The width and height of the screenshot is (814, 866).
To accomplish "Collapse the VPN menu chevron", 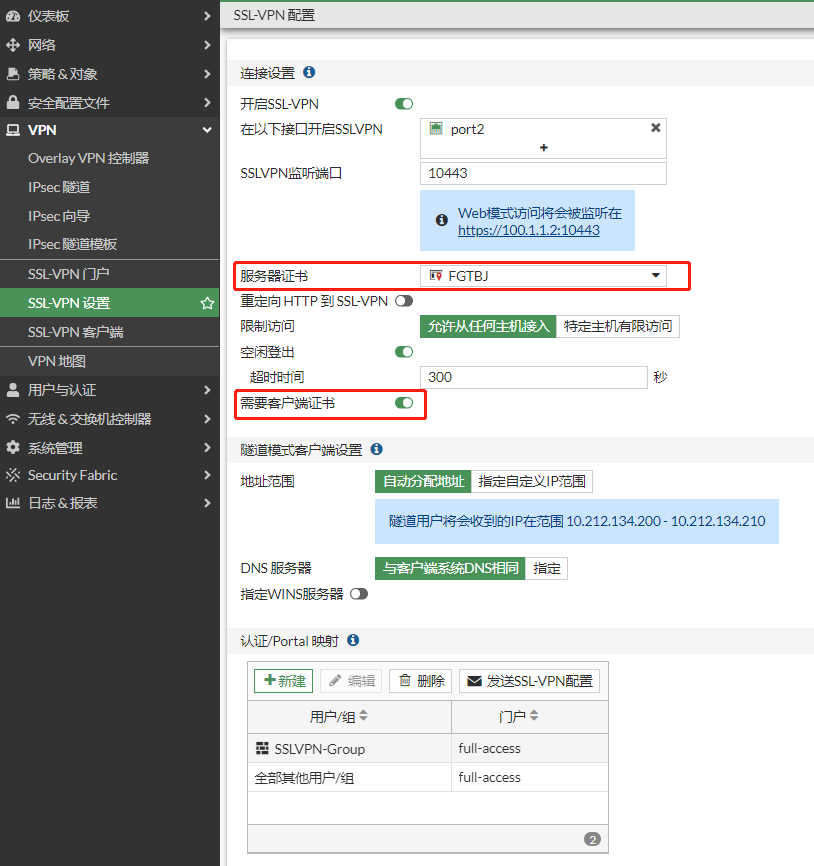I will coord(207,130).
